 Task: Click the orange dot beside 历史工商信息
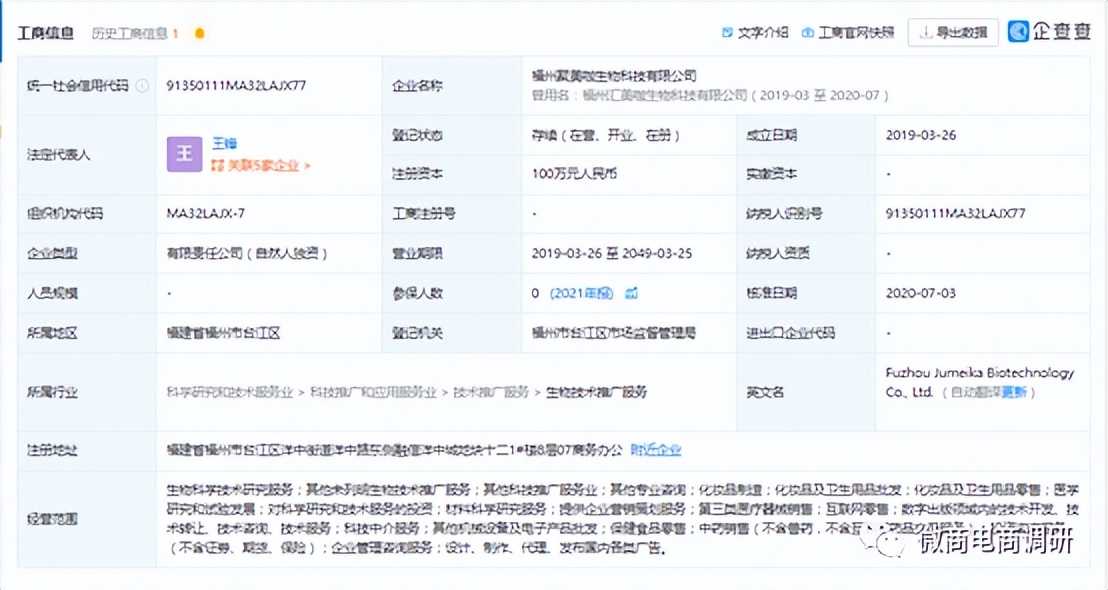point(200,32)
